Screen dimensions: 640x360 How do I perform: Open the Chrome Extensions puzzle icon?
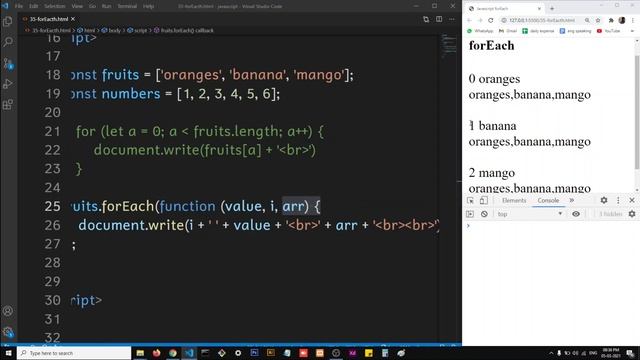pos(611,20)
